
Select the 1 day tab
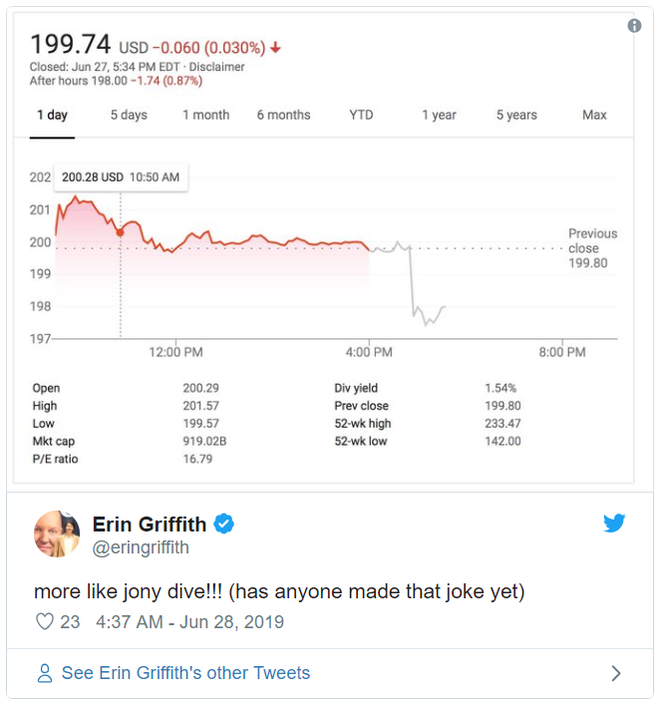point(52,115)
